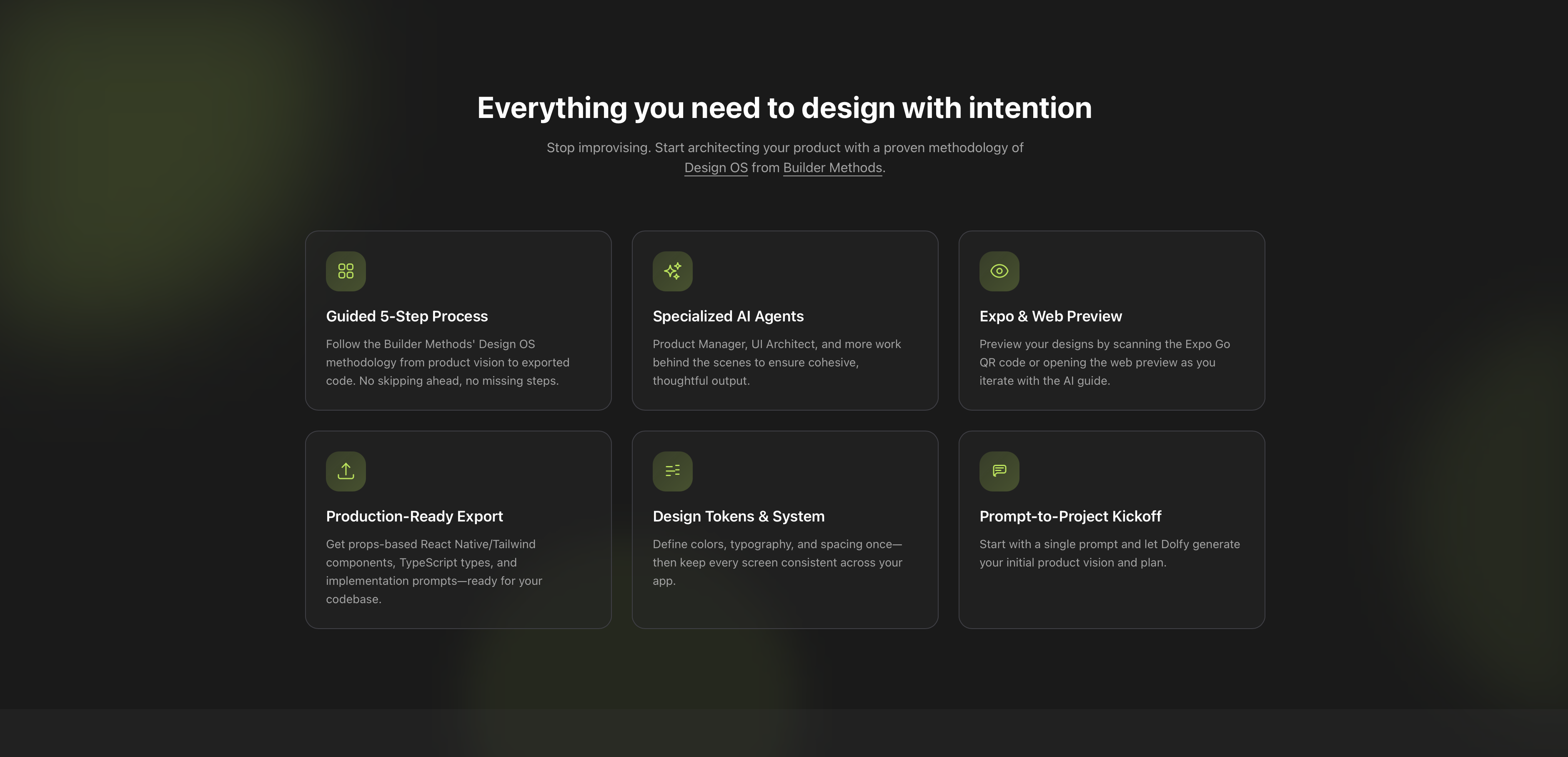Click the four-squares grid icon
The width and height of the screenshot is (1568, 757).
point(346,271)
